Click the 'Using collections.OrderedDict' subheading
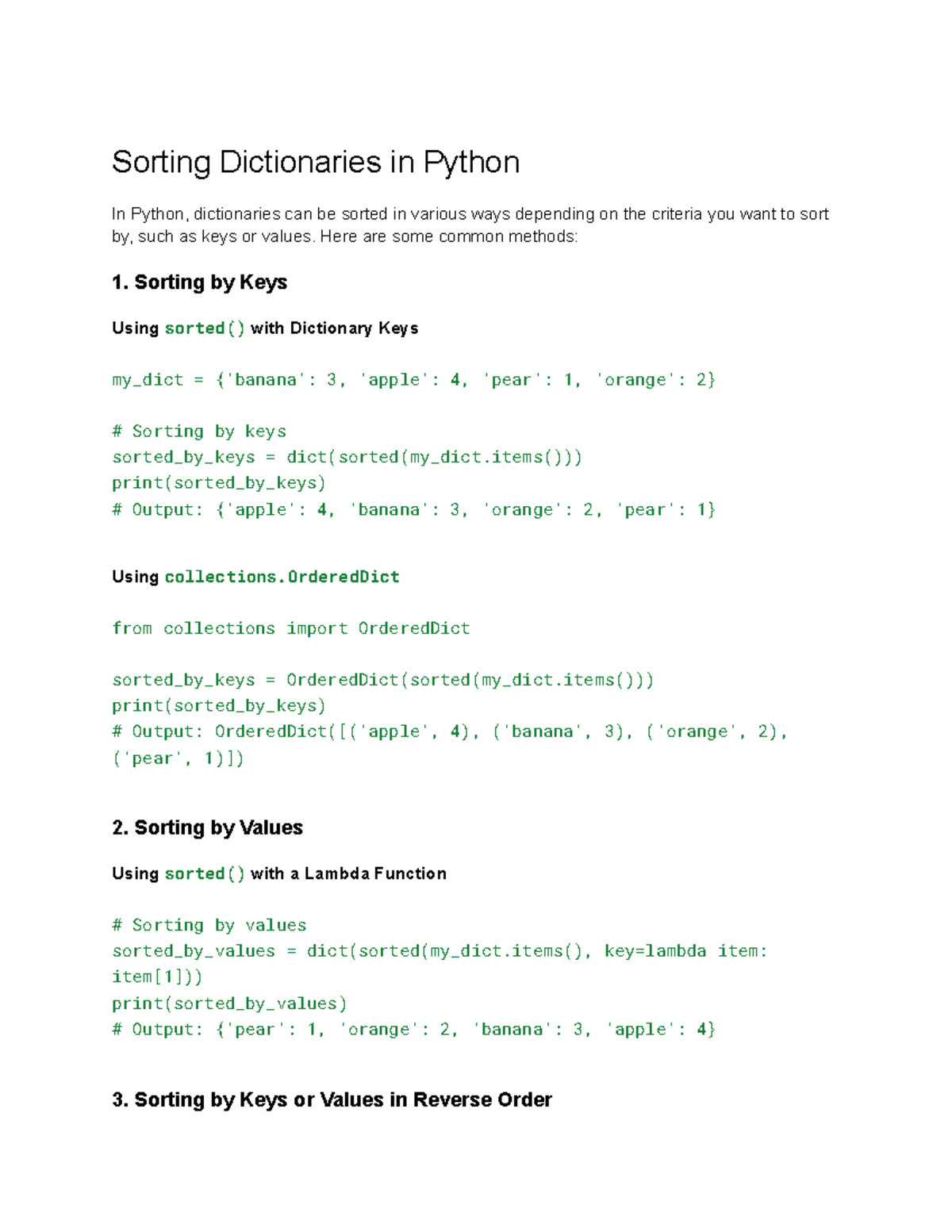Screen dimensions: 952x1232 [255, 577]
